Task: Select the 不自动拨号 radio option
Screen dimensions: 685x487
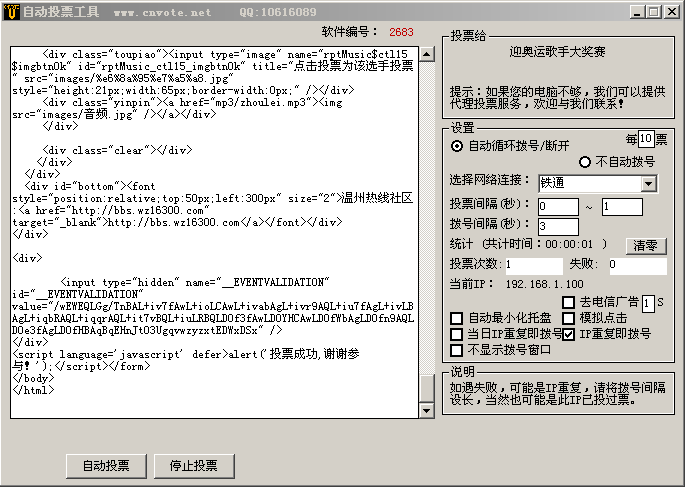Action: coord(585,162)
